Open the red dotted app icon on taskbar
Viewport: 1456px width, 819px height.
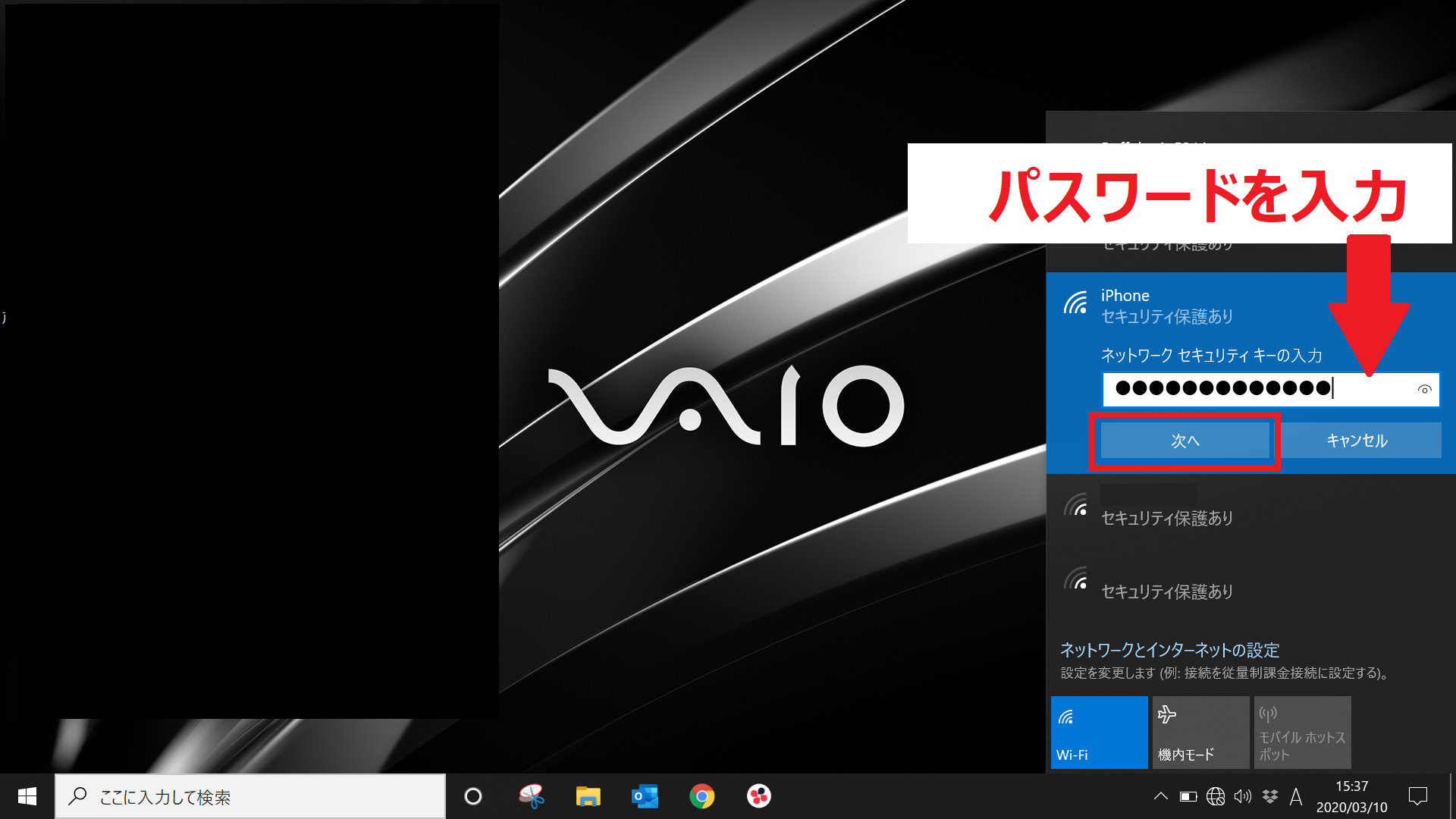coord(758,796)
